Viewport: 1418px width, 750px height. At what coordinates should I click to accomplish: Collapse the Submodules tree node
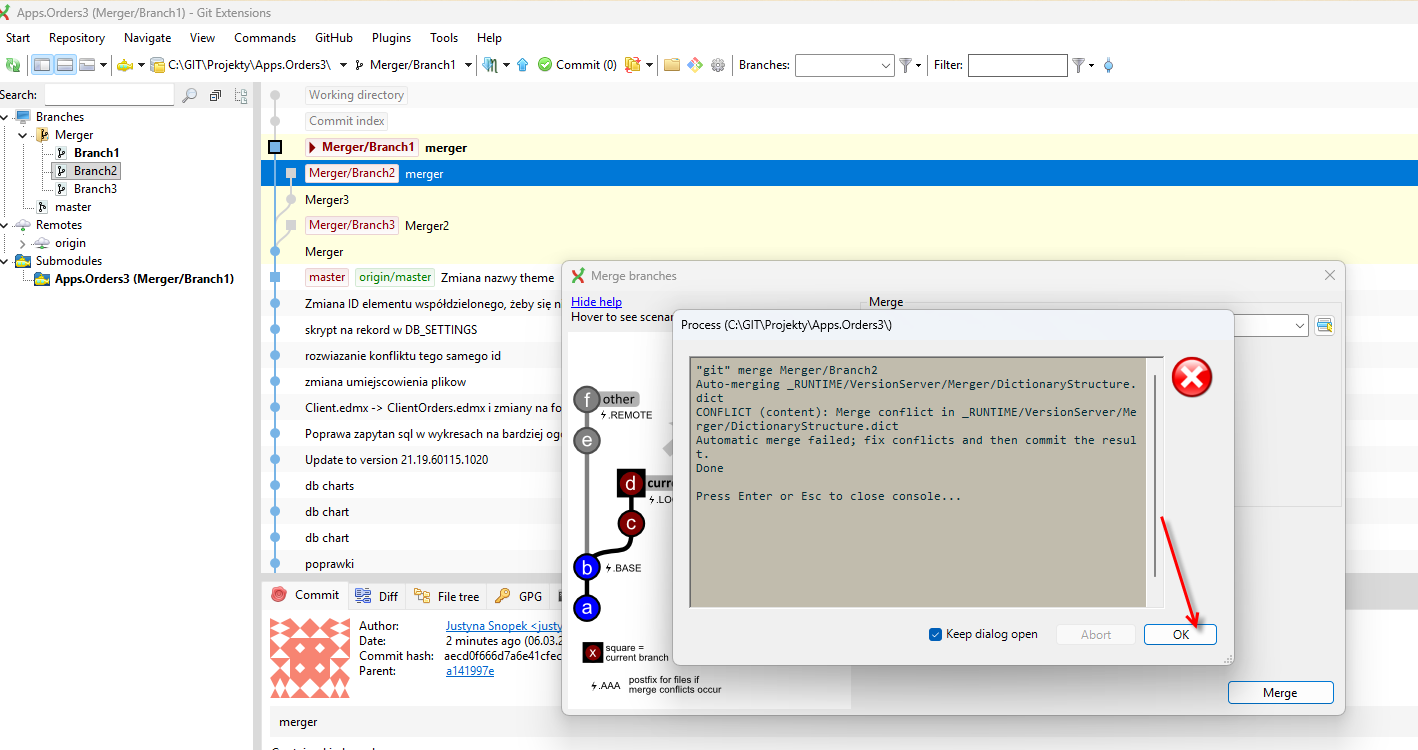[5, 261]
